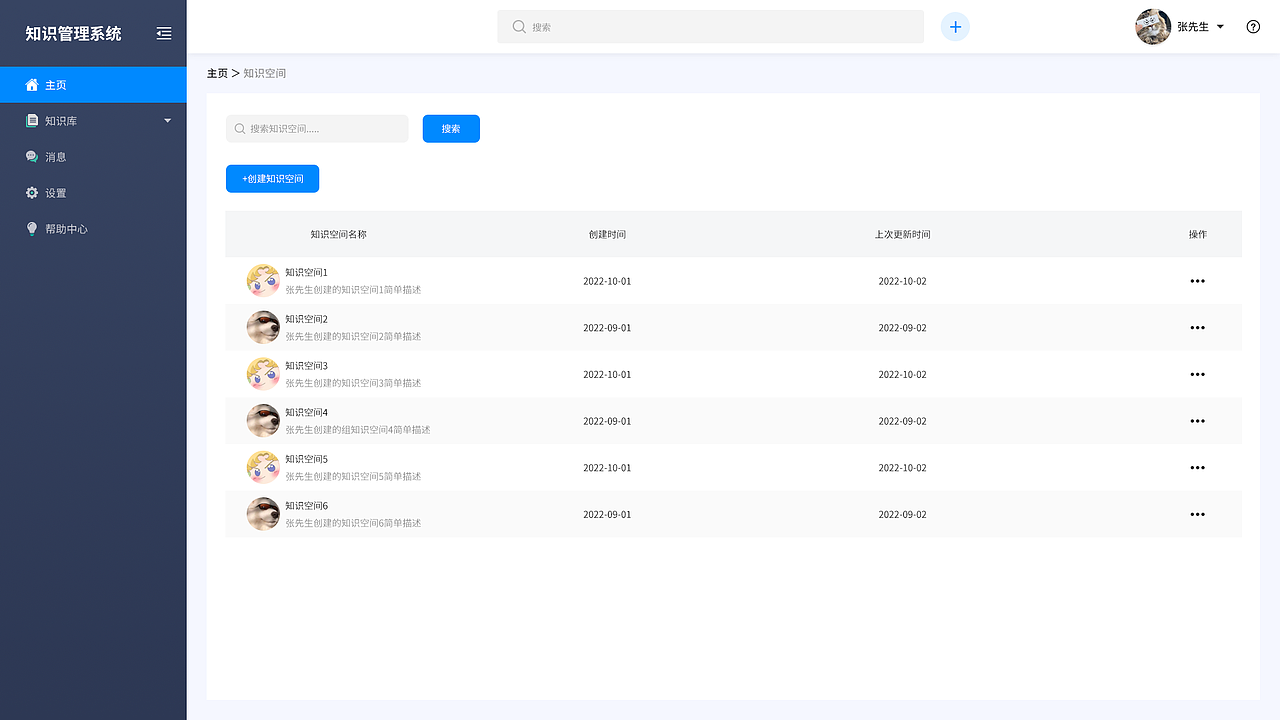The width and height of the screenshot is (1280, 720).
Task: Click the 知识库 book icon
Action: click(x=32, y=121)
